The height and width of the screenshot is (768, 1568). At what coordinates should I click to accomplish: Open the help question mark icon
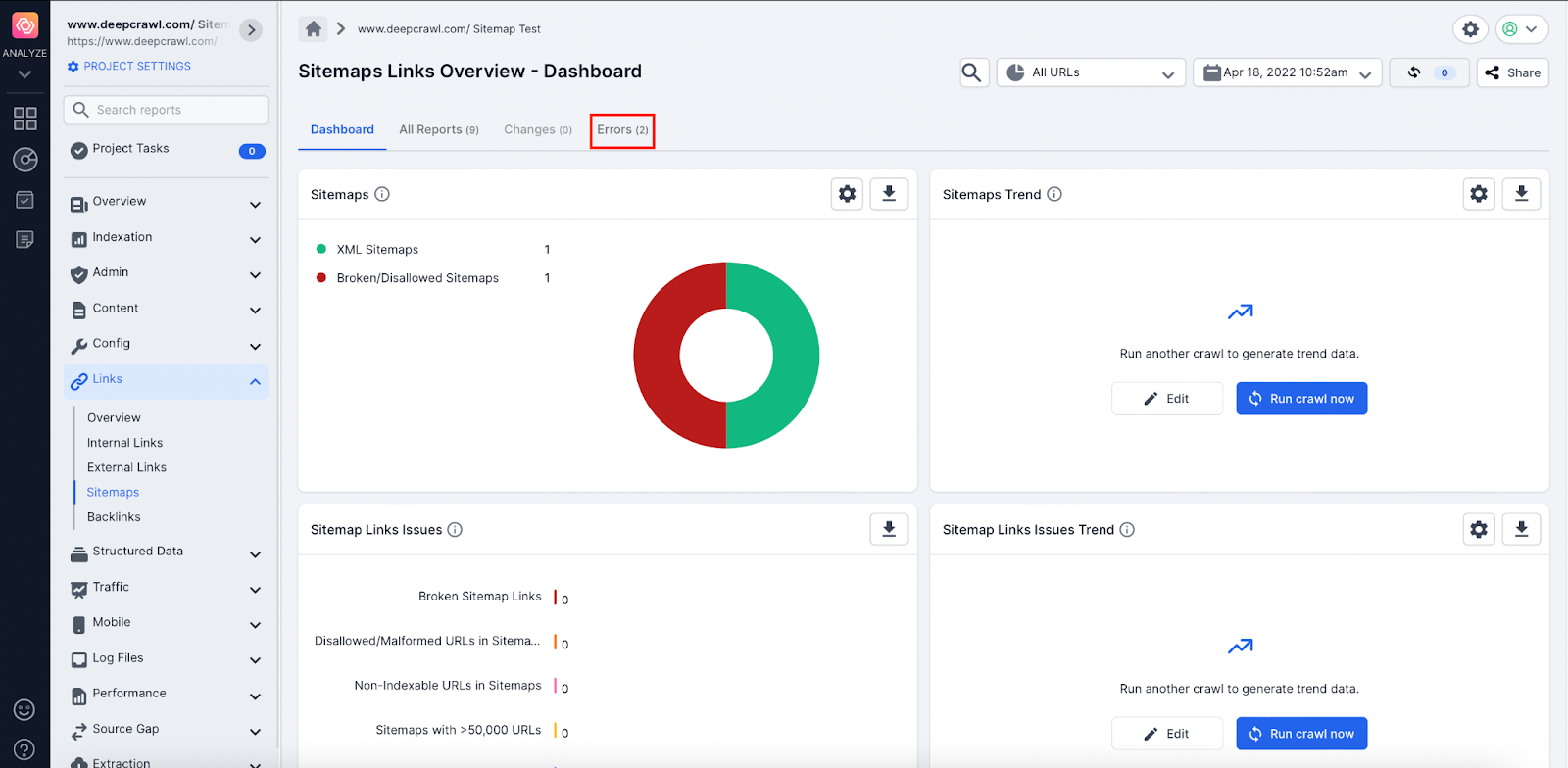(x=24, y=749)
